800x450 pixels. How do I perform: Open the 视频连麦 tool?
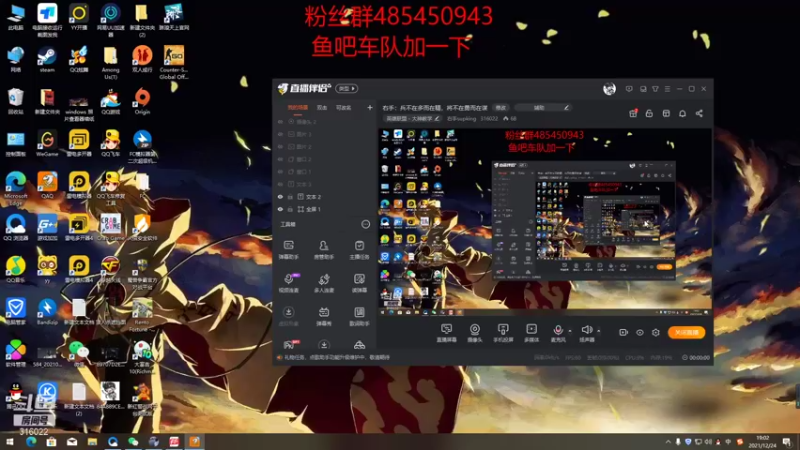tap(289, 283)
